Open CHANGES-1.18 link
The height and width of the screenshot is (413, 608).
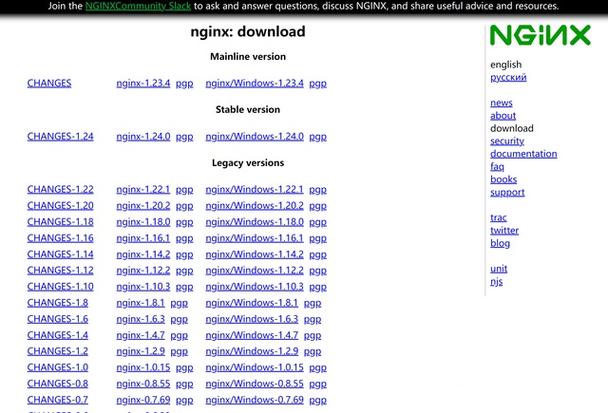[60, 222]
